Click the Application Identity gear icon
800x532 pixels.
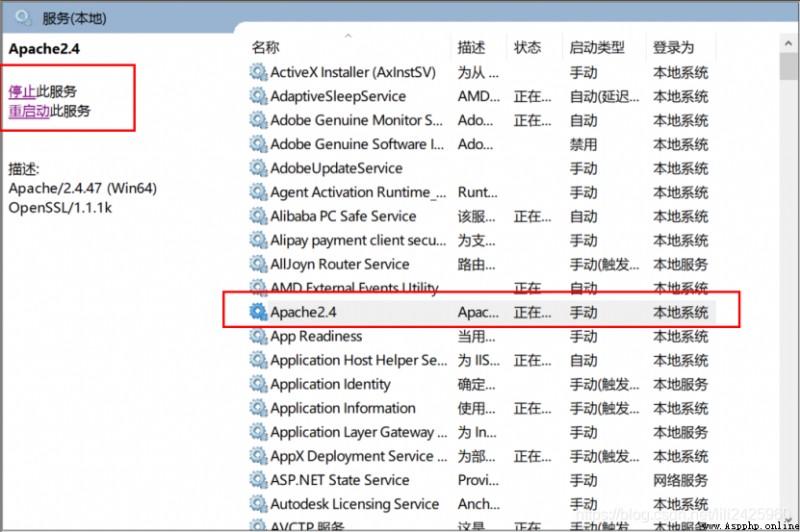(258, 384)
